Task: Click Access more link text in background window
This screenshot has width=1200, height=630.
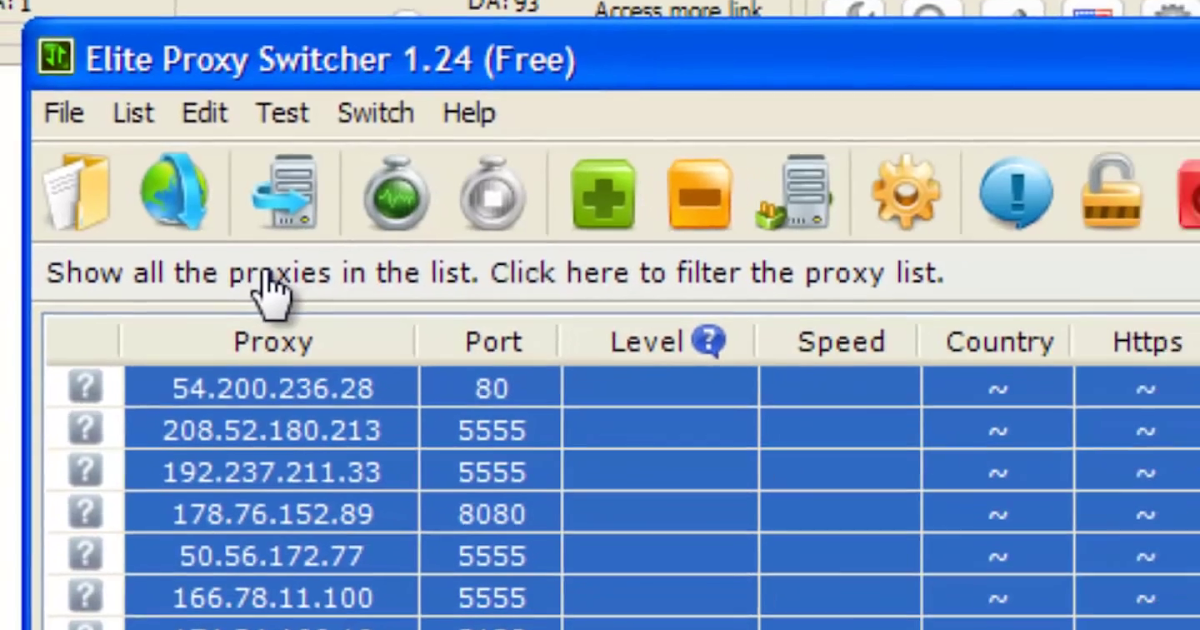Action: pos(679,10)
